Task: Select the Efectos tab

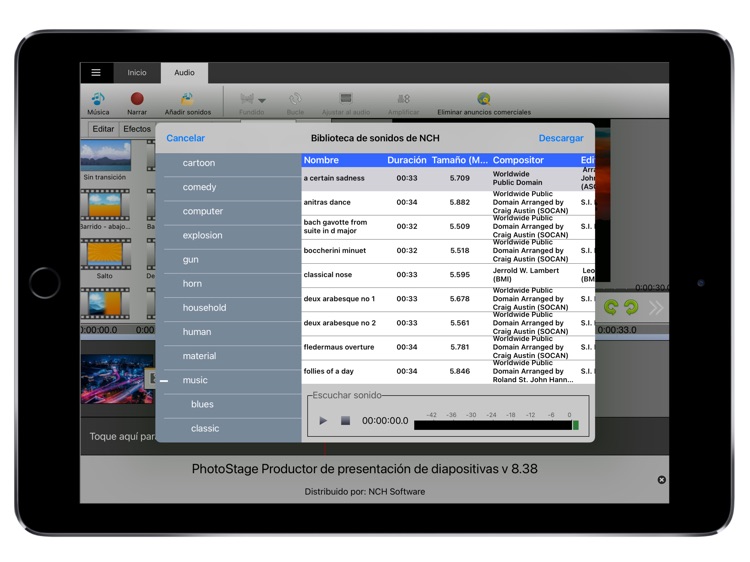Action: 137,129
